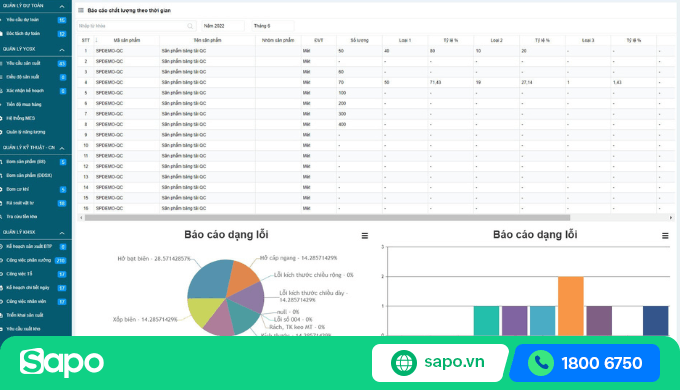Open 'Kế hoạch chi tiết ngày' menu item
The image size is (680, 390).
[x=28, y=287]
